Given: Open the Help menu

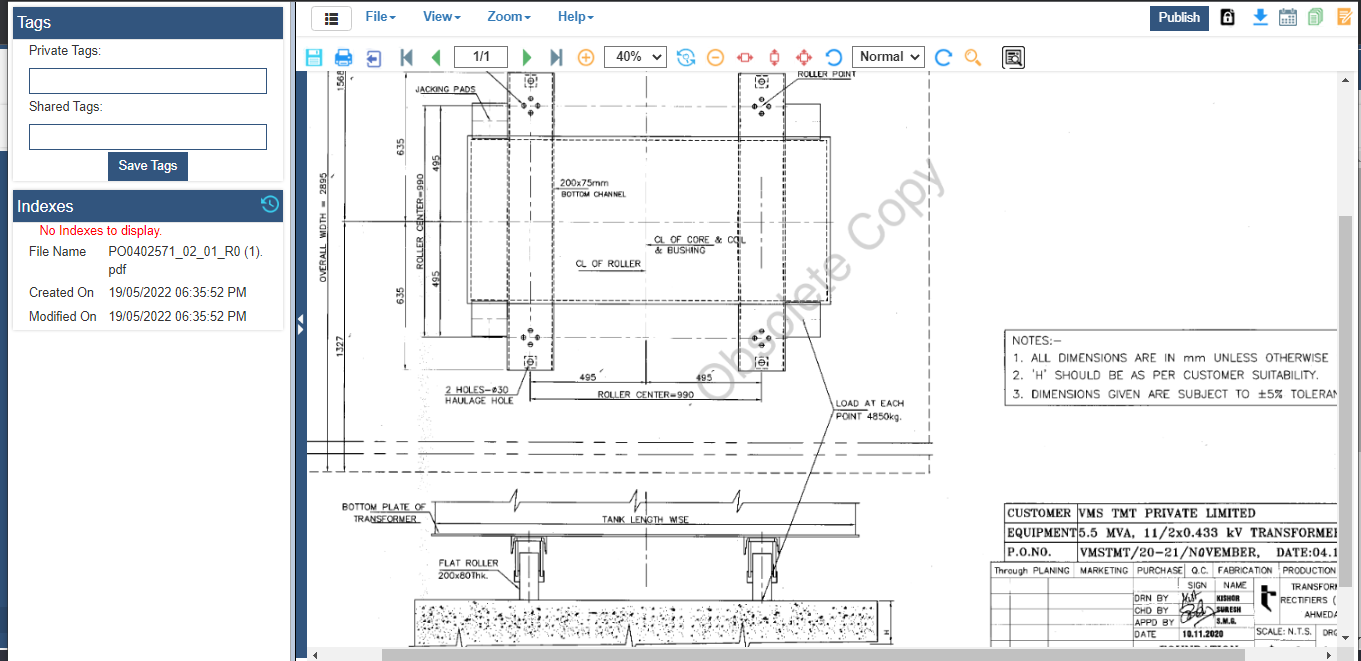Looking at the screenshot, I should [x=575, y=17].
